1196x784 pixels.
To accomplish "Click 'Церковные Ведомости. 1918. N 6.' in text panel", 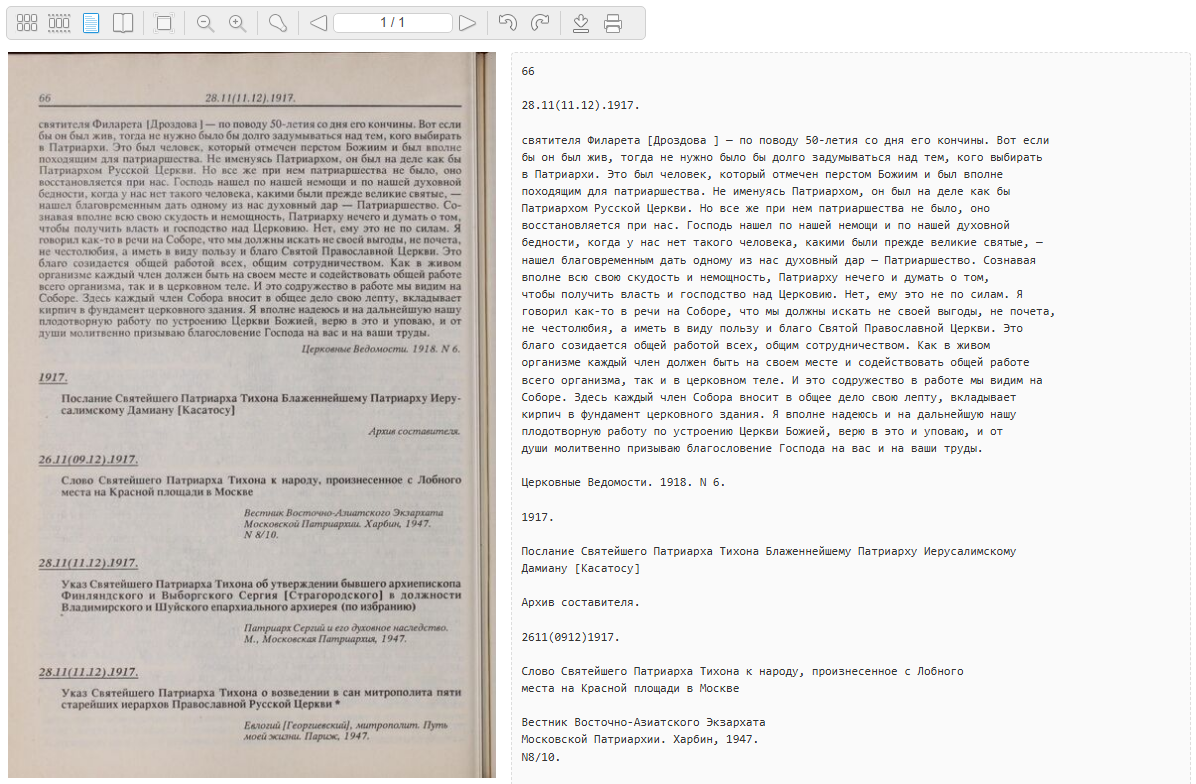I will [x=623, y=482].
